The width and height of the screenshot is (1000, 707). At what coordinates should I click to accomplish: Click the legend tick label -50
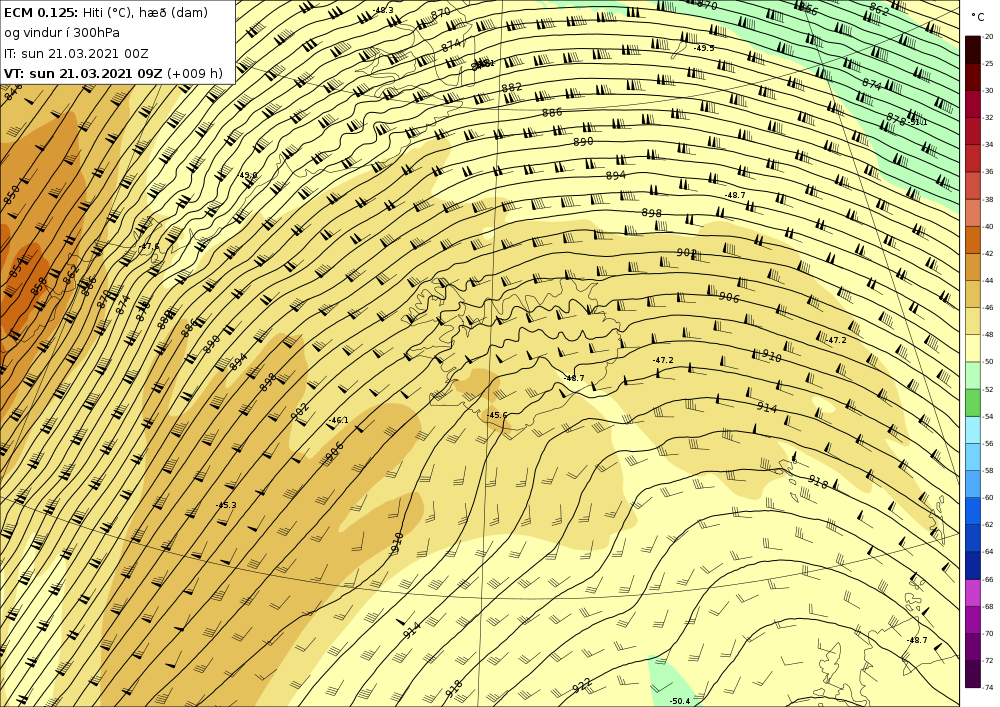point(989,362)
